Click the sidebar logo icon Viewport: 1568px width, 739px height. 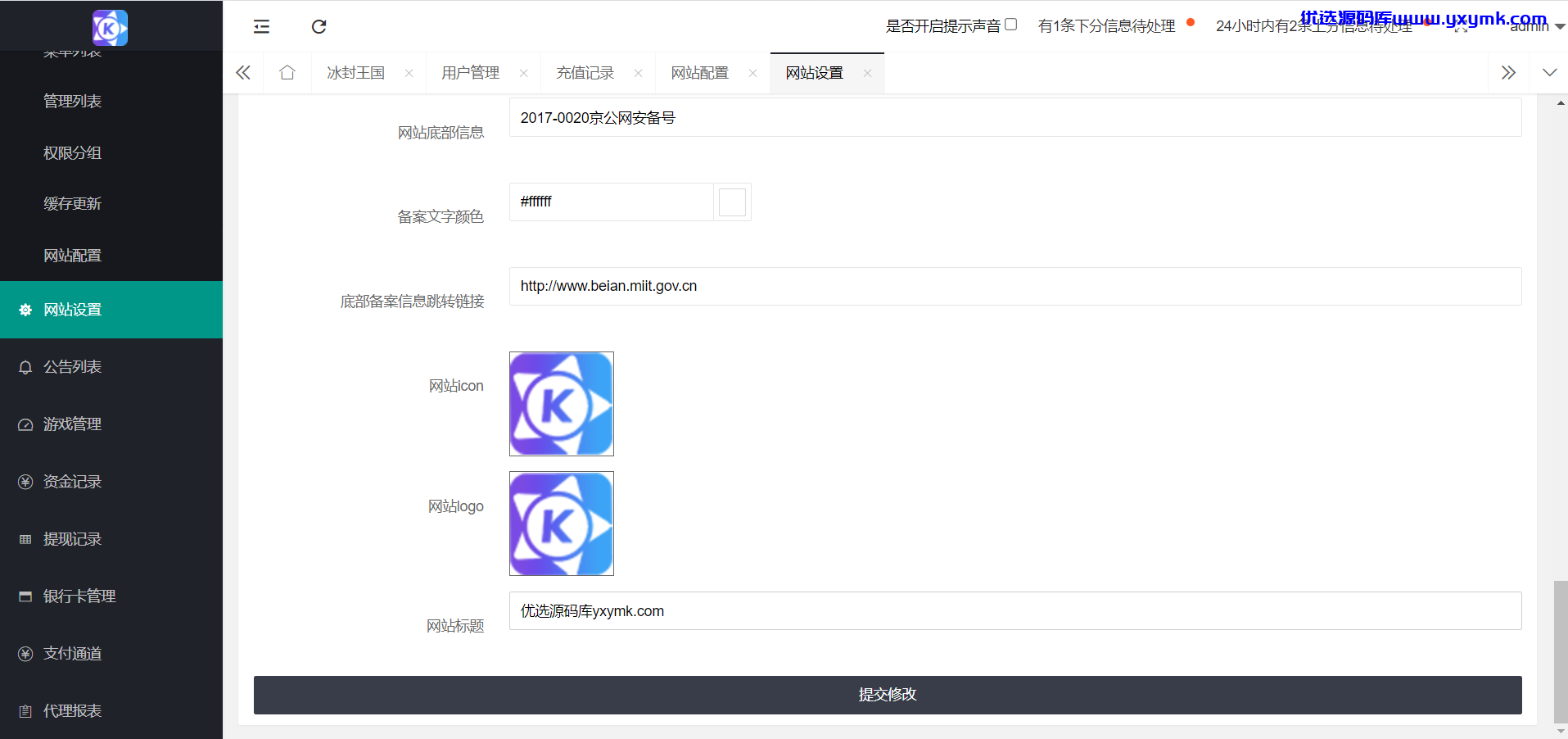(x=110, y=28)
